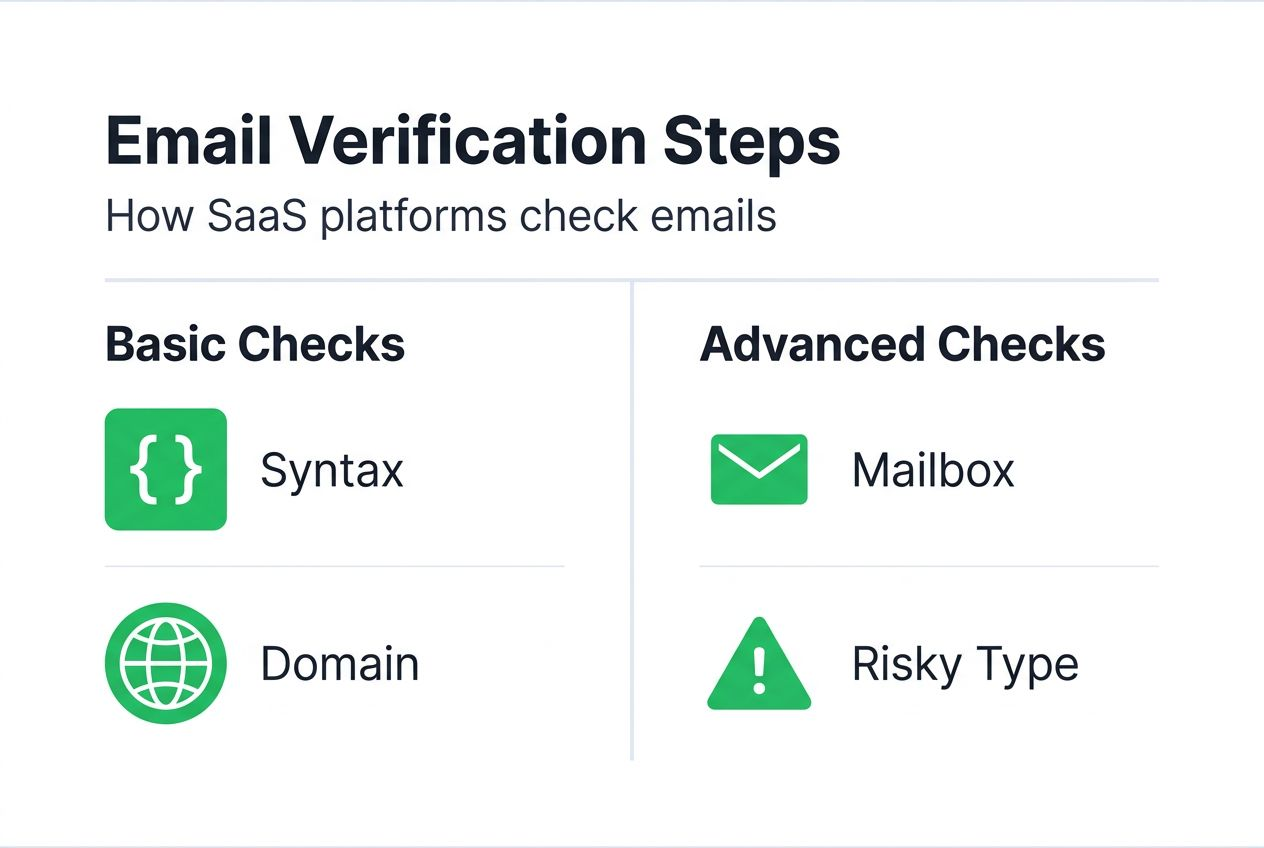Screen dimensions: 1264x848
Task: Click the word Steps in the title
Action: pyautogui.click(x=751, y=143)
